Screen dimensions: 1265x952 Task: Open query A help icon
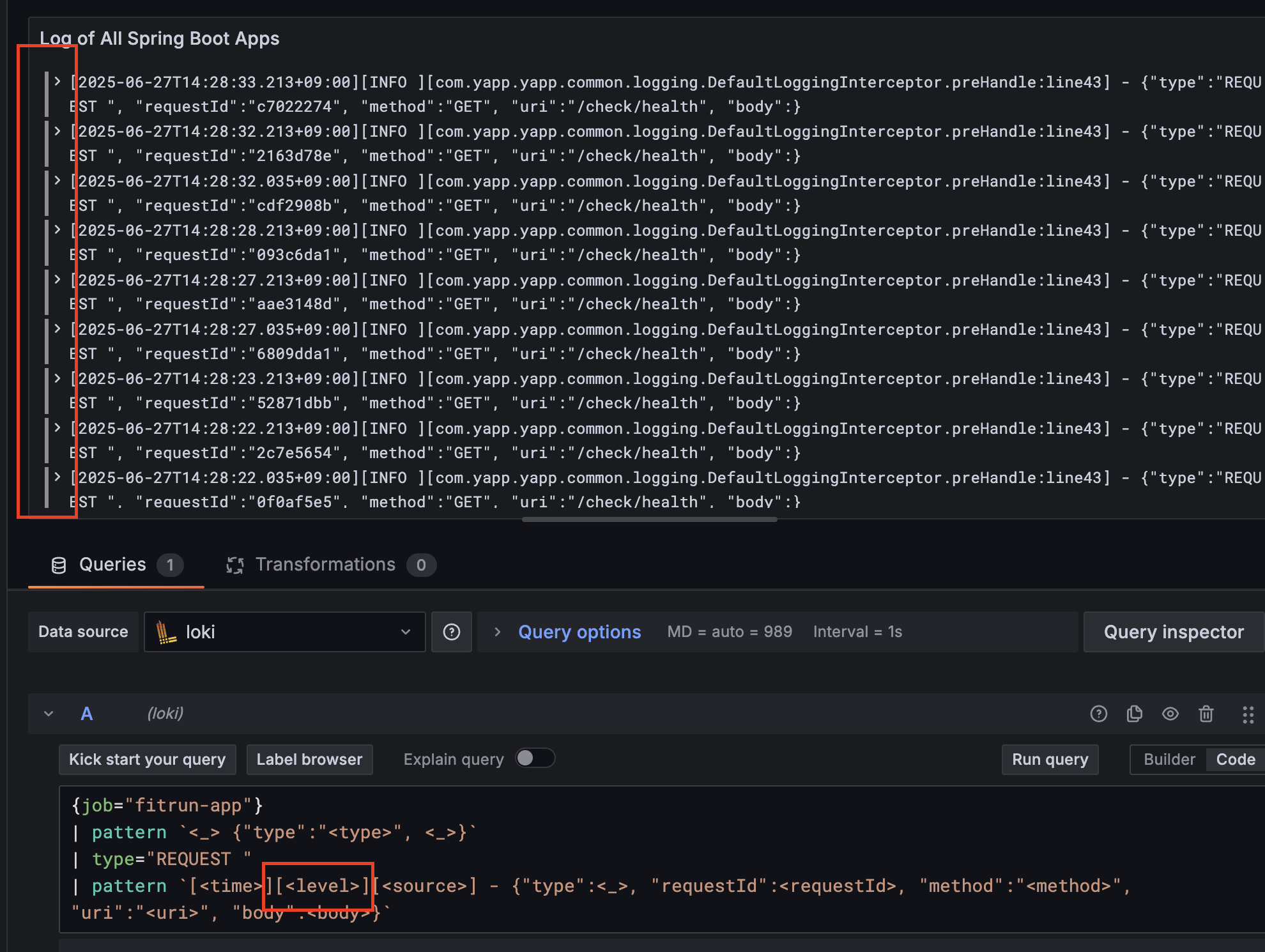(x=1098, y=714)
